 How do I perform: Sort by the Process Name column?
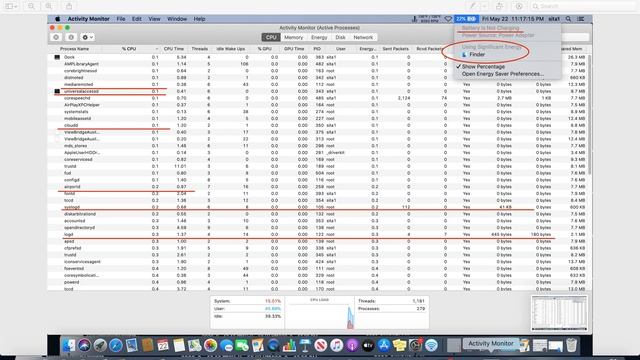click(75, 49)
